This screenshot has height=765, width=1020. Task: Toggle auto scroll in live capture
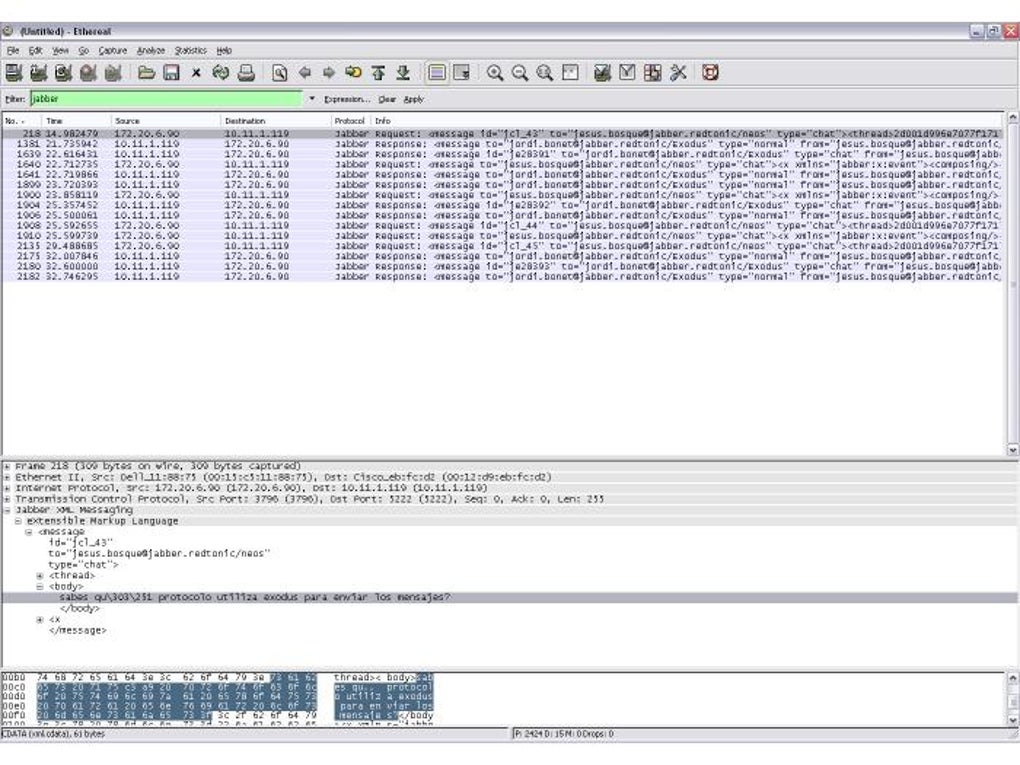click(x=462, y=73)
